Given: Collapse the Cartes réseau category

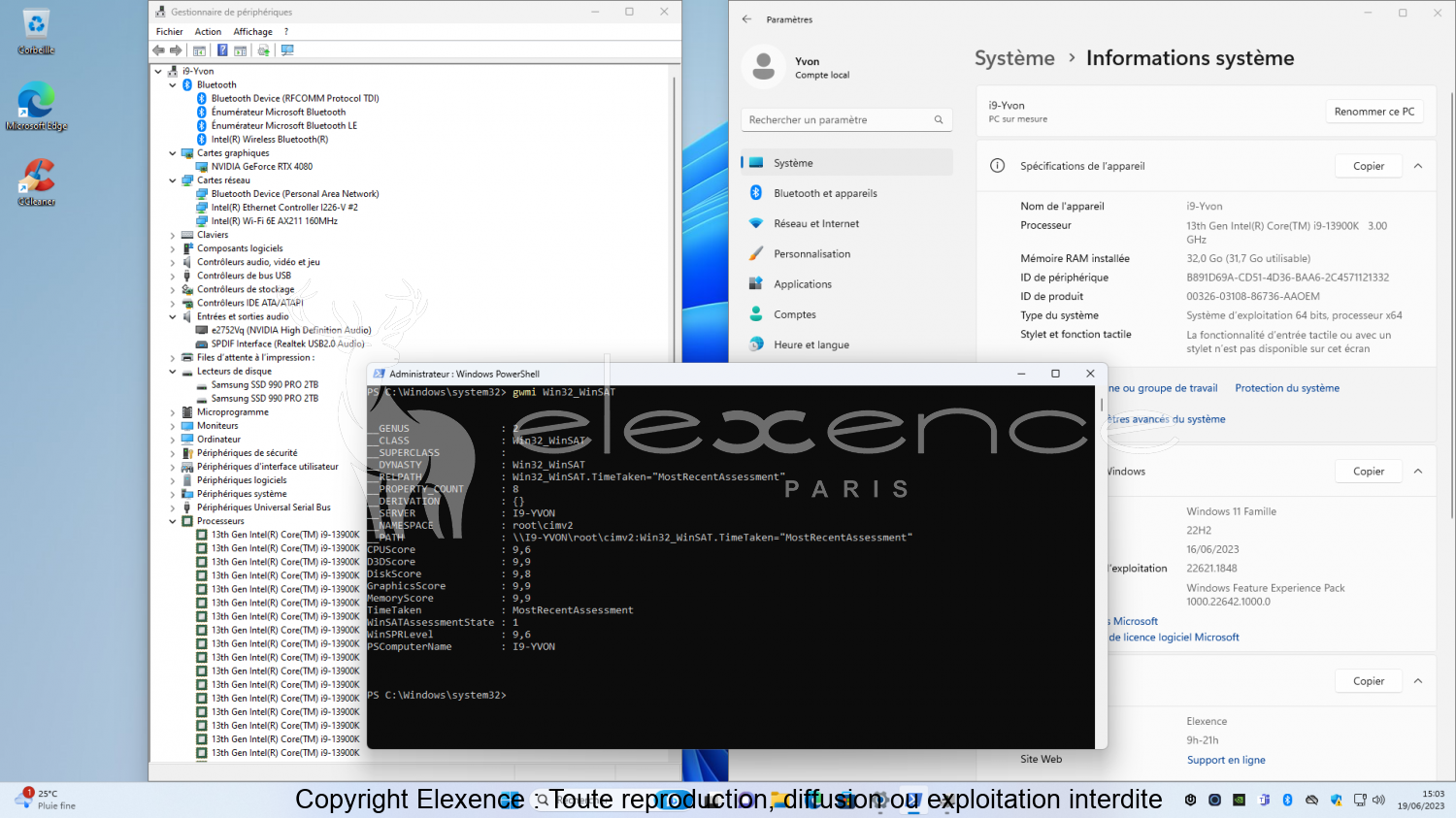Looking at the screenshot, I should (x=173, y=180).
